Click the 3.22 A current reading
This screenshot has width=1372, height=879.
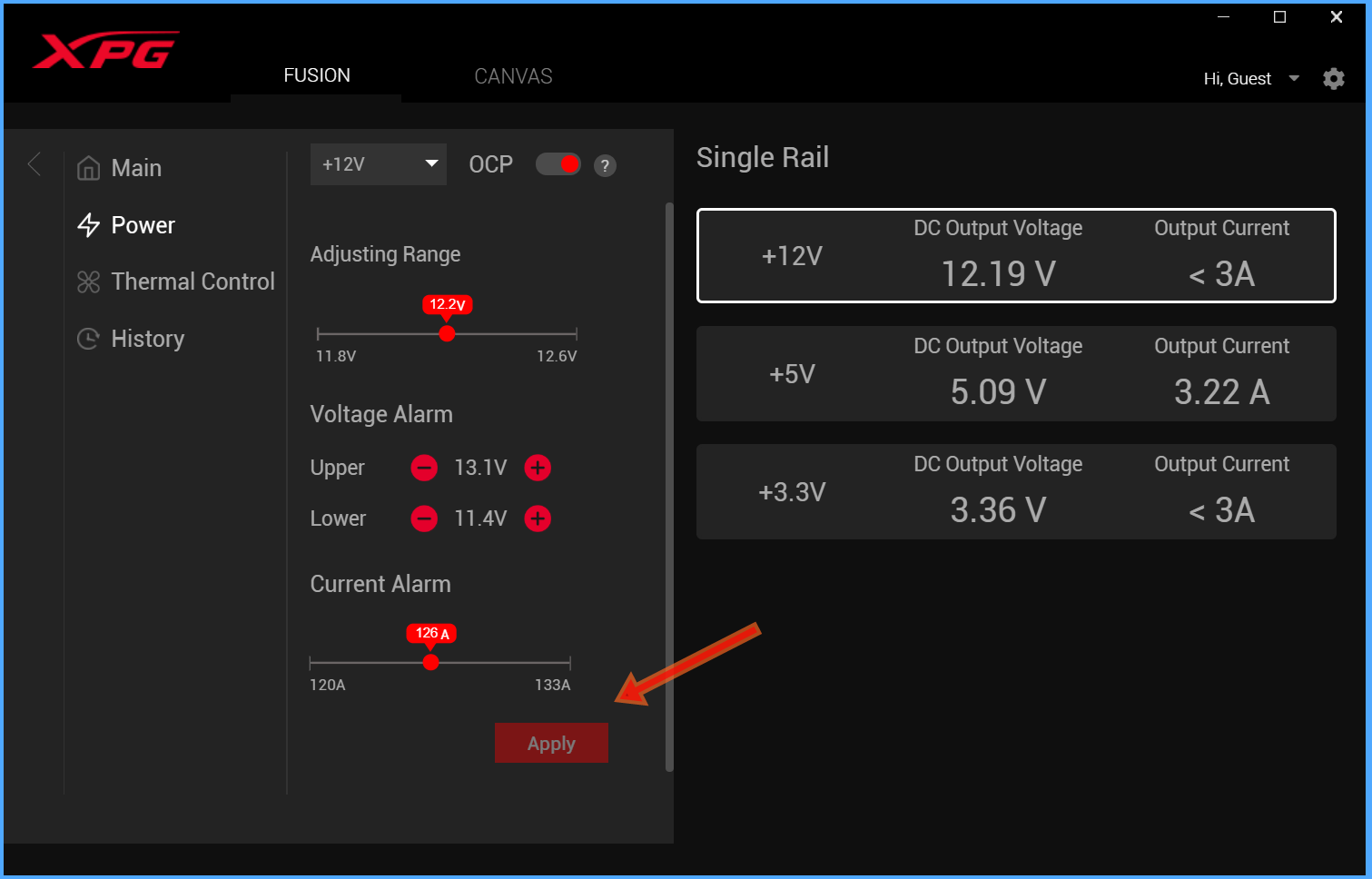(1221, 391)
